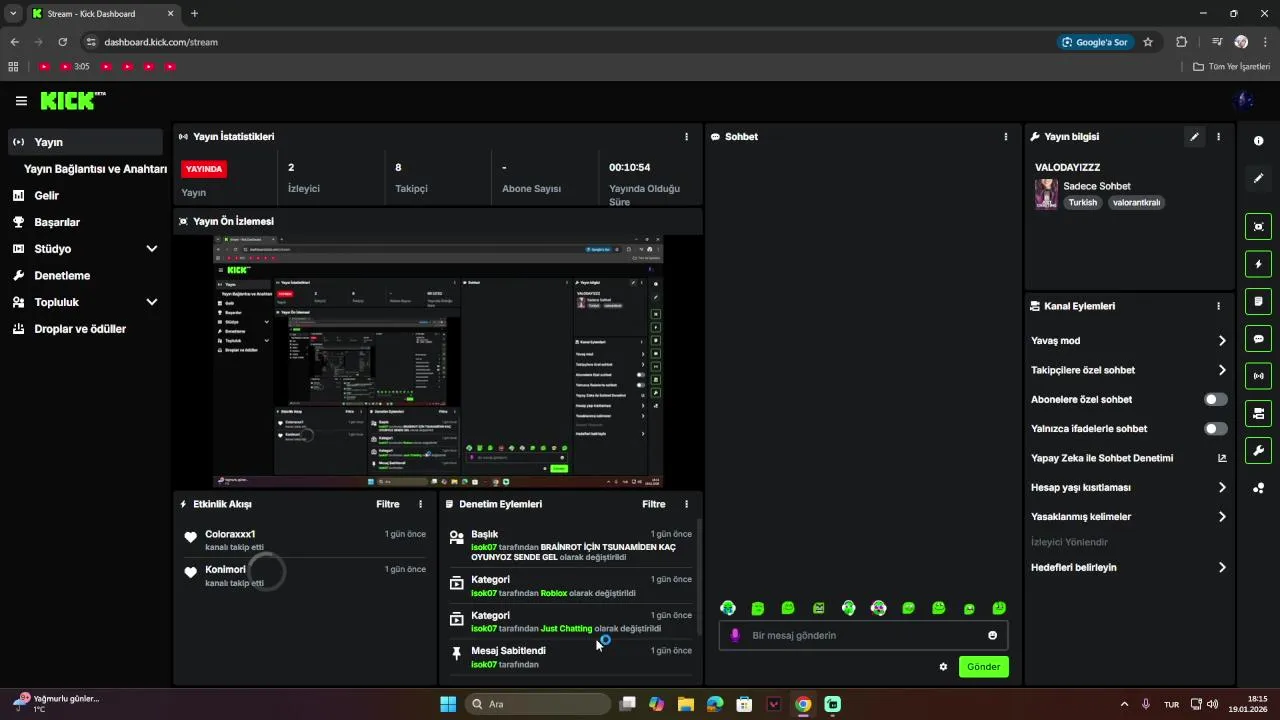Screen dimensions: 1280x720
Task: Toggle the broadcast signal panel icon in right rail
Action: [x=1258, y=376]
